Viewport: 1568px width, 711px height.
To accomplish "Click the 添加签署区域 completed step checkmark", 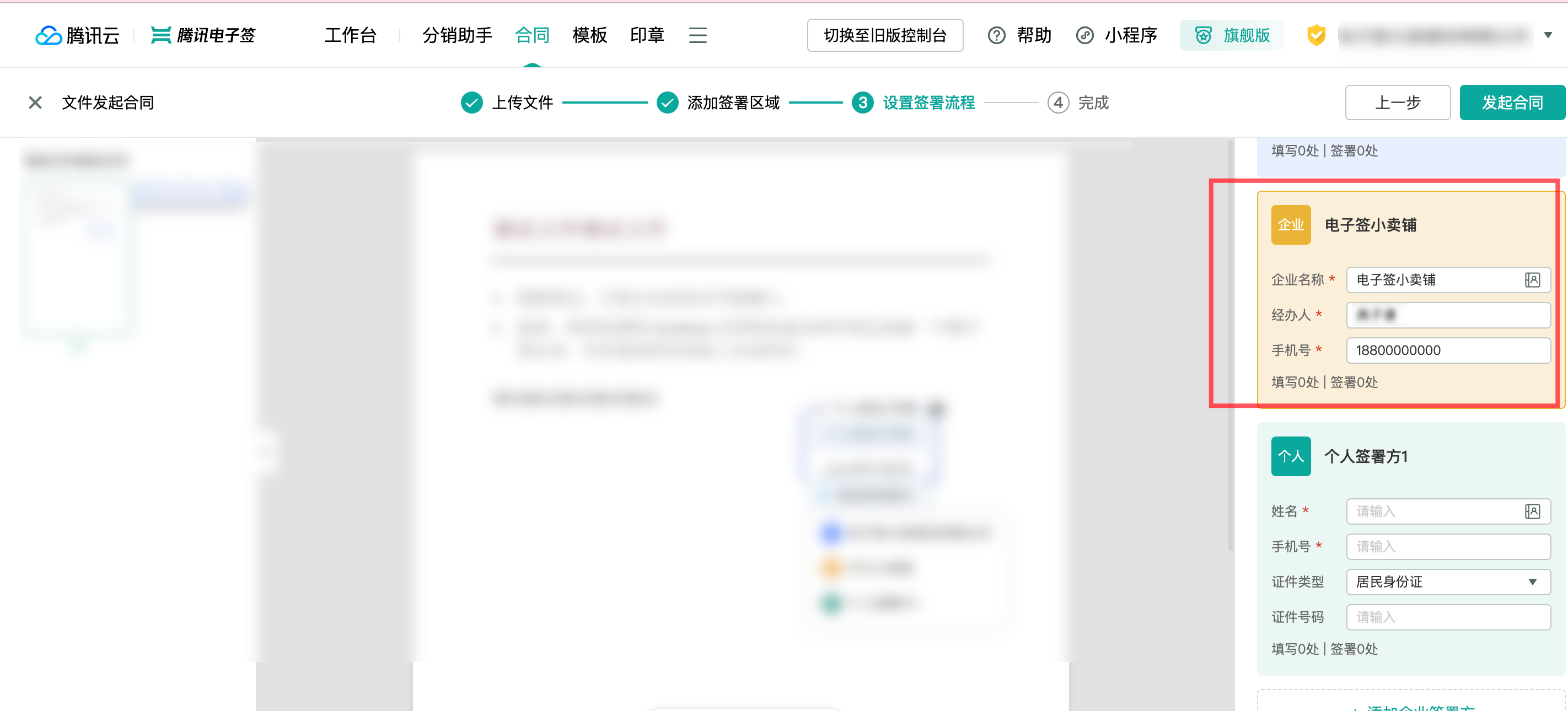I will pos(668,103).
